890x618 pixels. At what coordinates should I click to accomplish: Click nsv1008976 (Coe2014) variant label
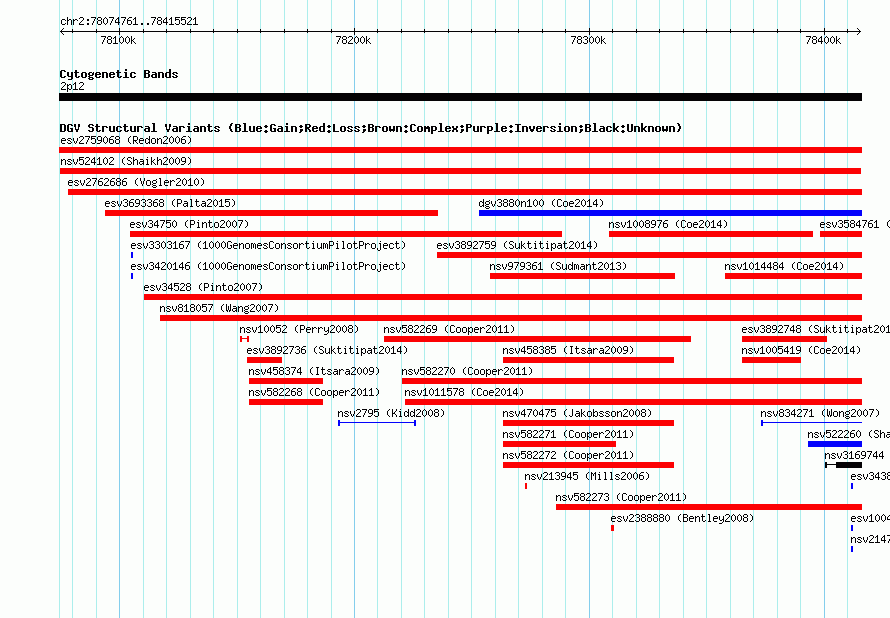668,224
